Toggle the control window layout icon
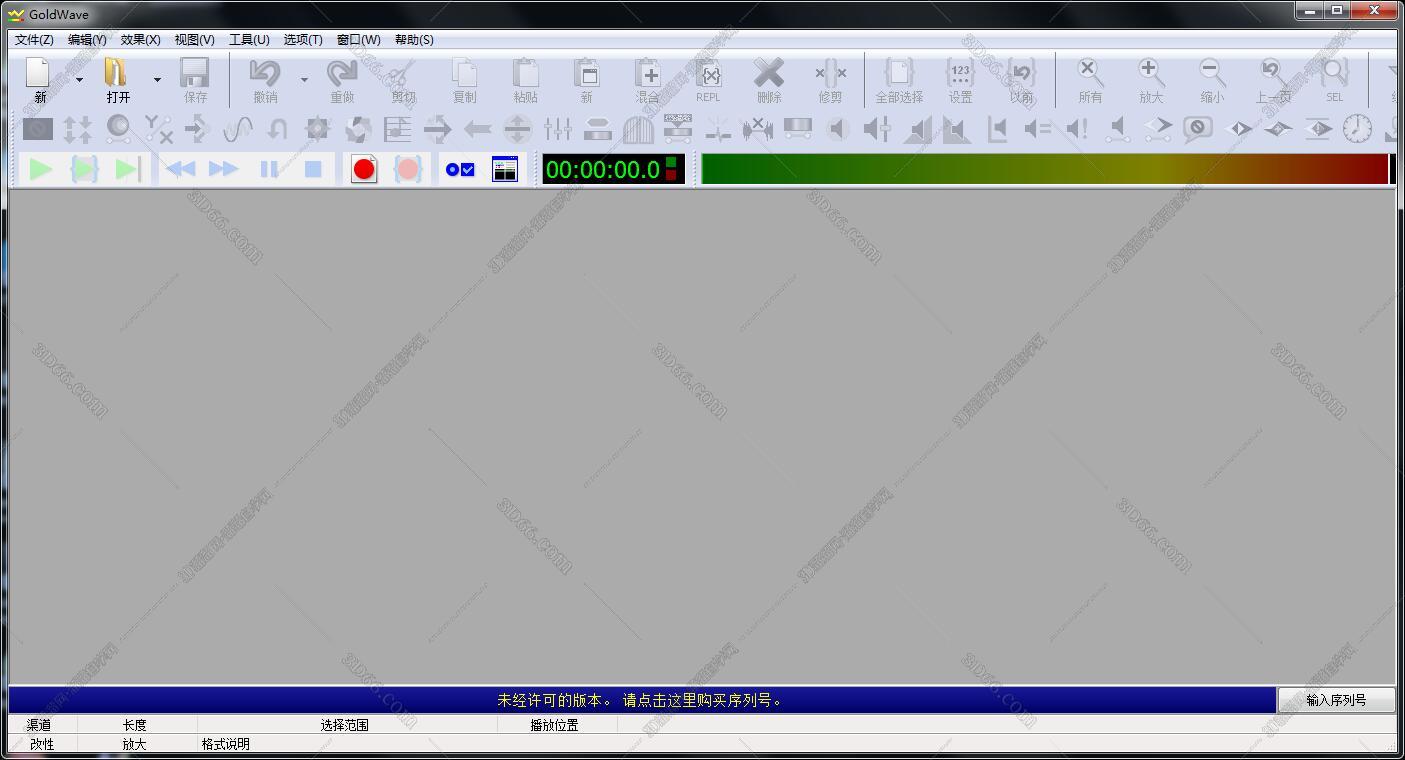 coord(505,169)
